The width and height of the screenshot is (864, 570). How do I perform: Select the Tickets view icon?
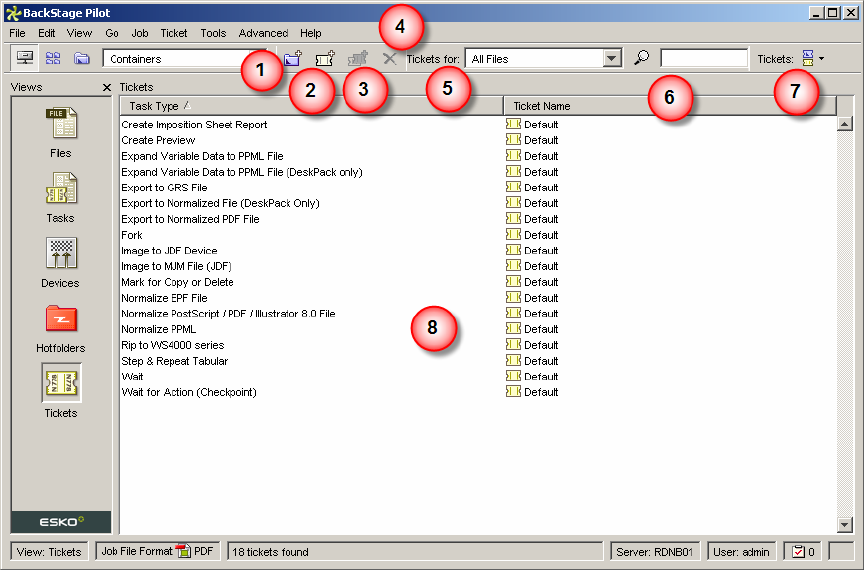(x=61, y=383)
